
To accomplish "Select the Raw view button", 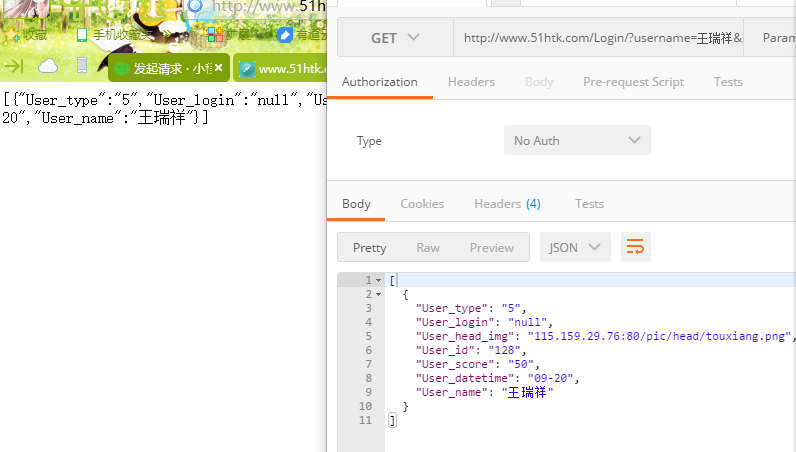I will [428, 247].
